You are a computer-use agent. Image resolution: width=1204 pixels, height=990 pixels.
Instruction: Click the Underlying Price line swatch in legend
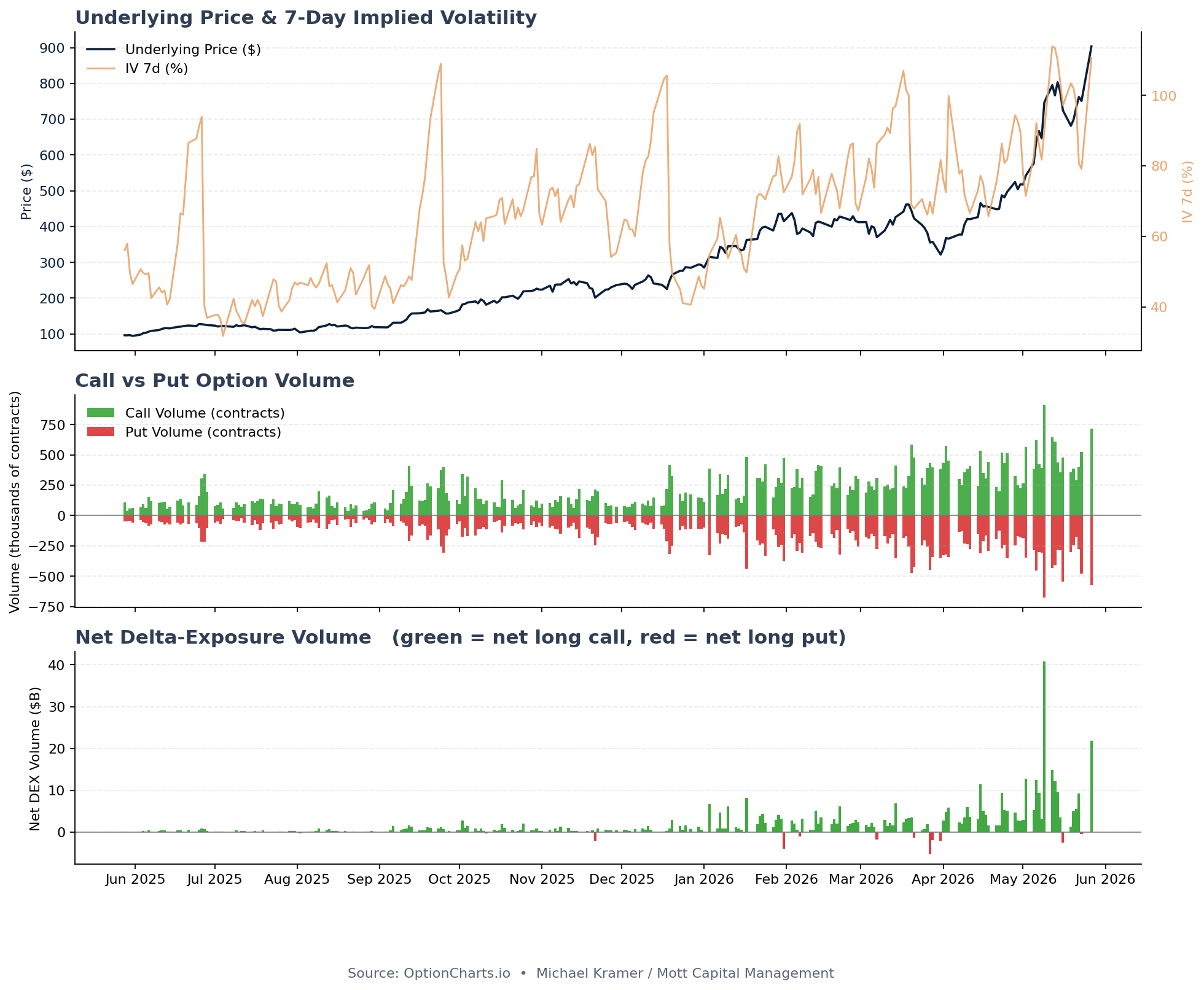(101, 50)
